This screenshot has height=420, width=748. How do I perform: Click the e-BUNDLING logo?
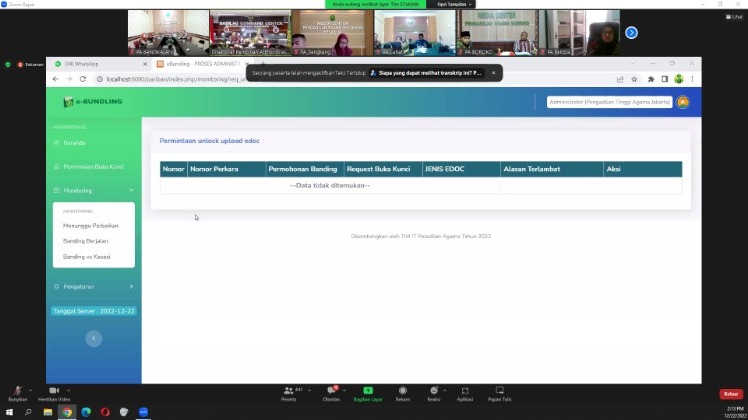(93, 102)
